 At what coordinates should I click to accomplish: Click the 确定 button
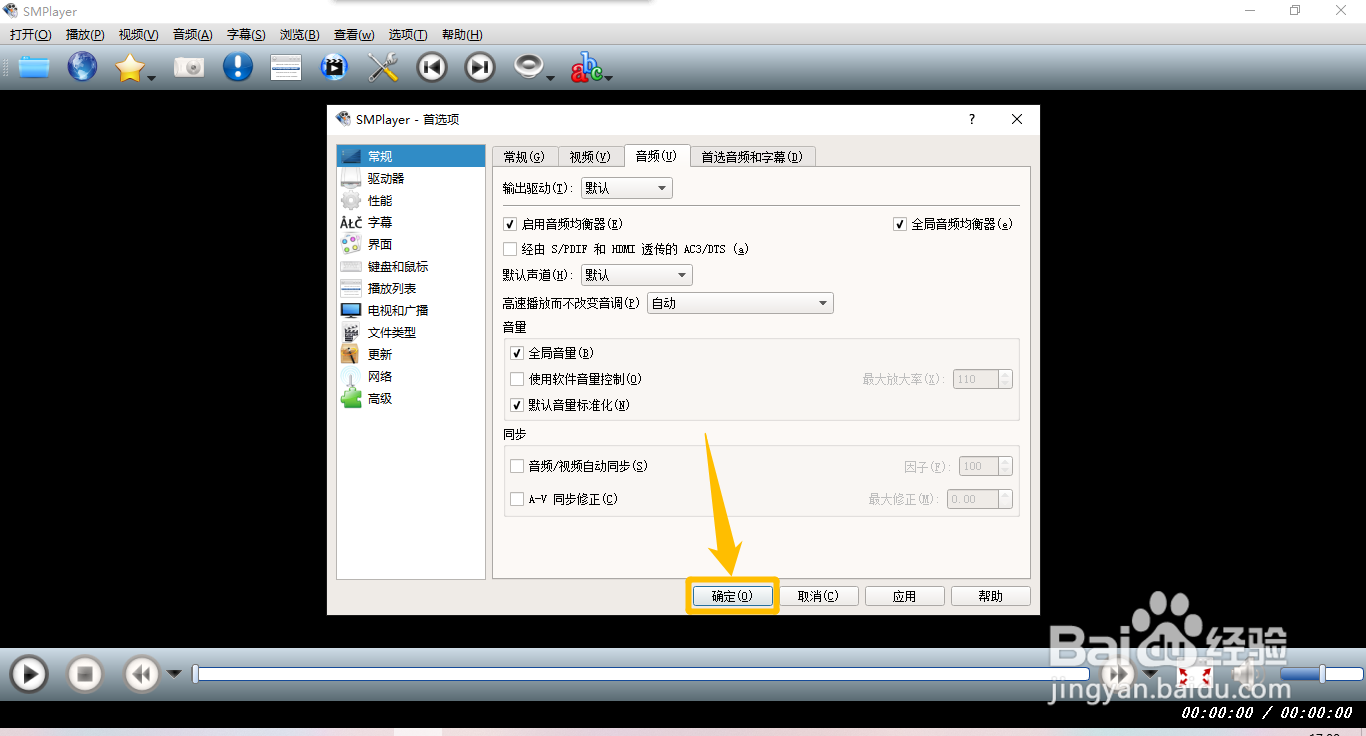click(x=732, y=596)
